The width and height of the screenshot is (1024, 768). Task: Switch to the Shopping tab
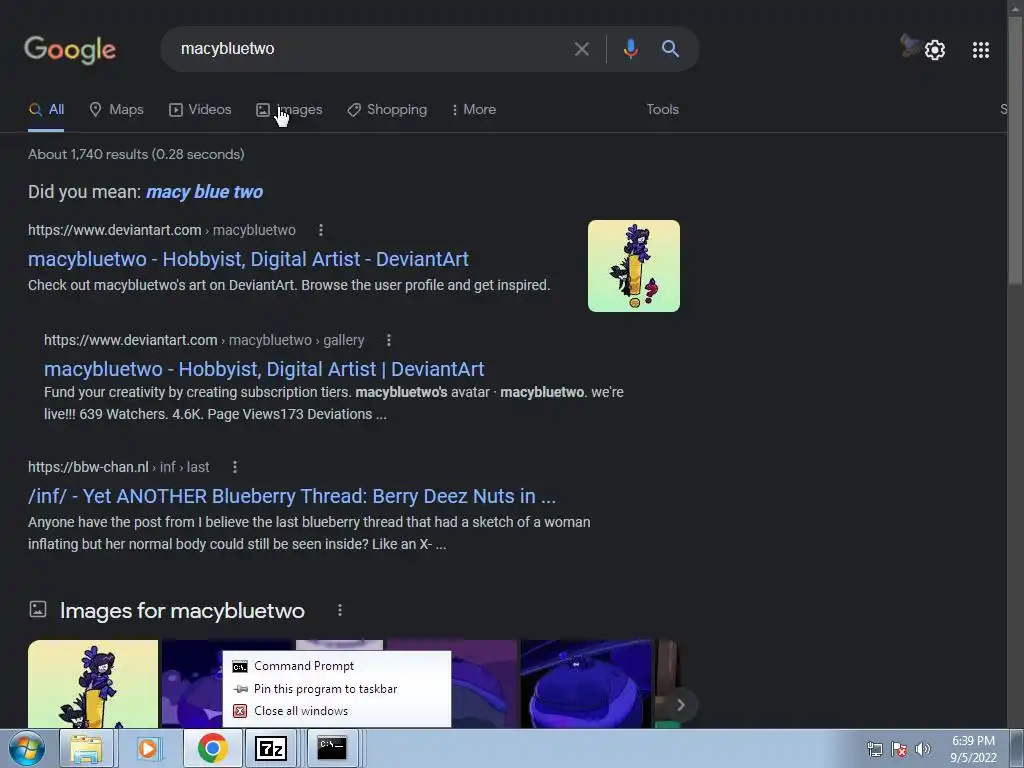point(387,110)
